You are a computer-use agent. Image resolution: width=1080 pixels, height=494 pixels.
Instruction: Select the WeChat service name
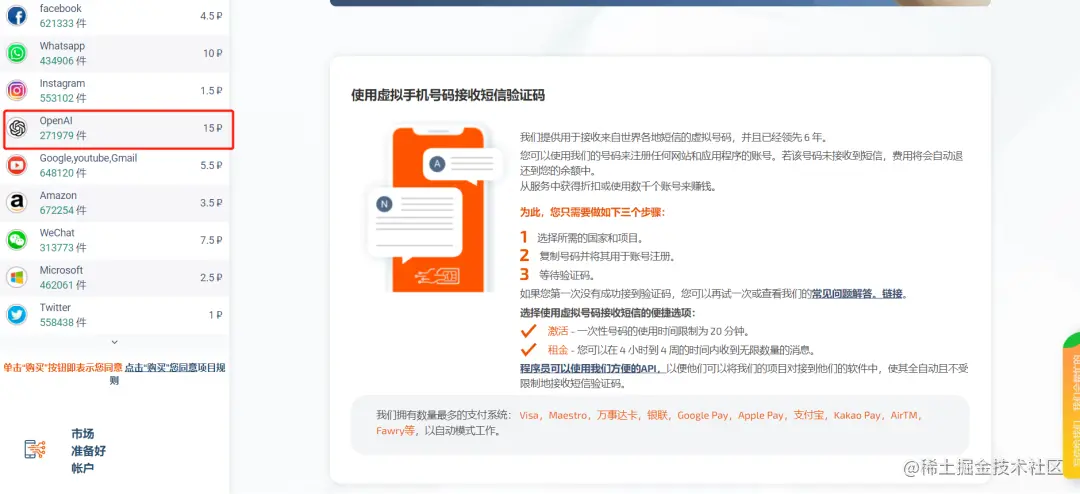pos(57,232)
